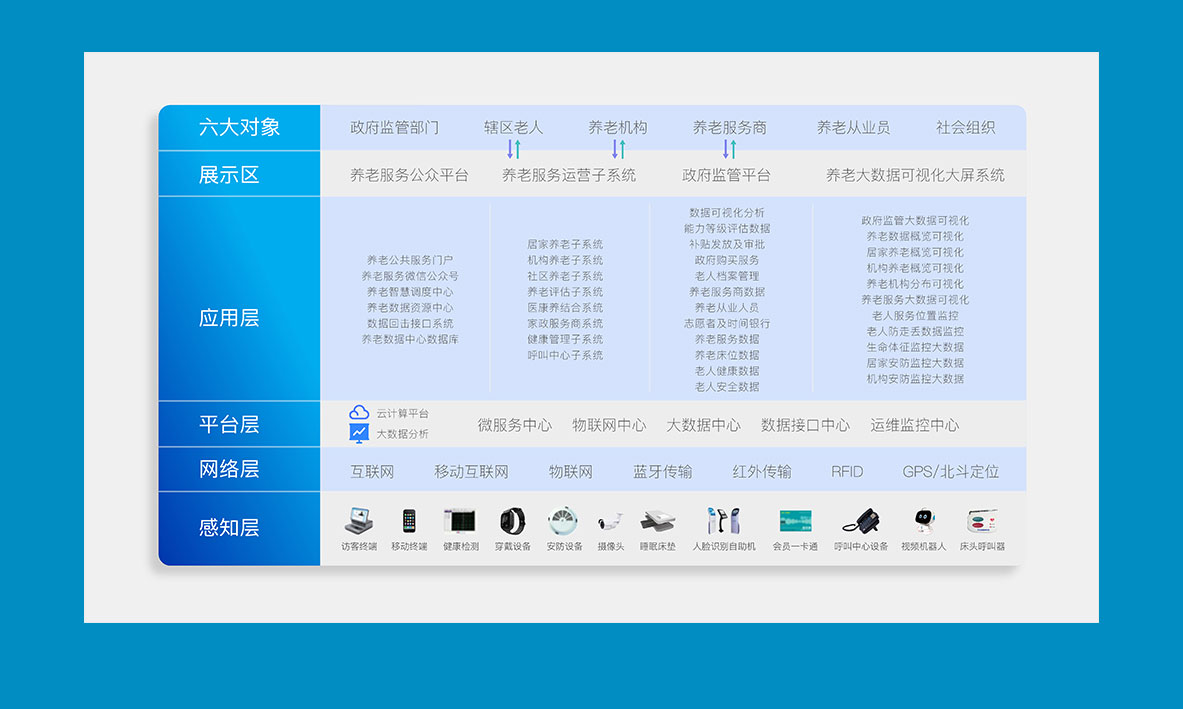1183x709 pixels.
Task: Click the 云计算平台 cloud icon
Action: tap(359, 413)
